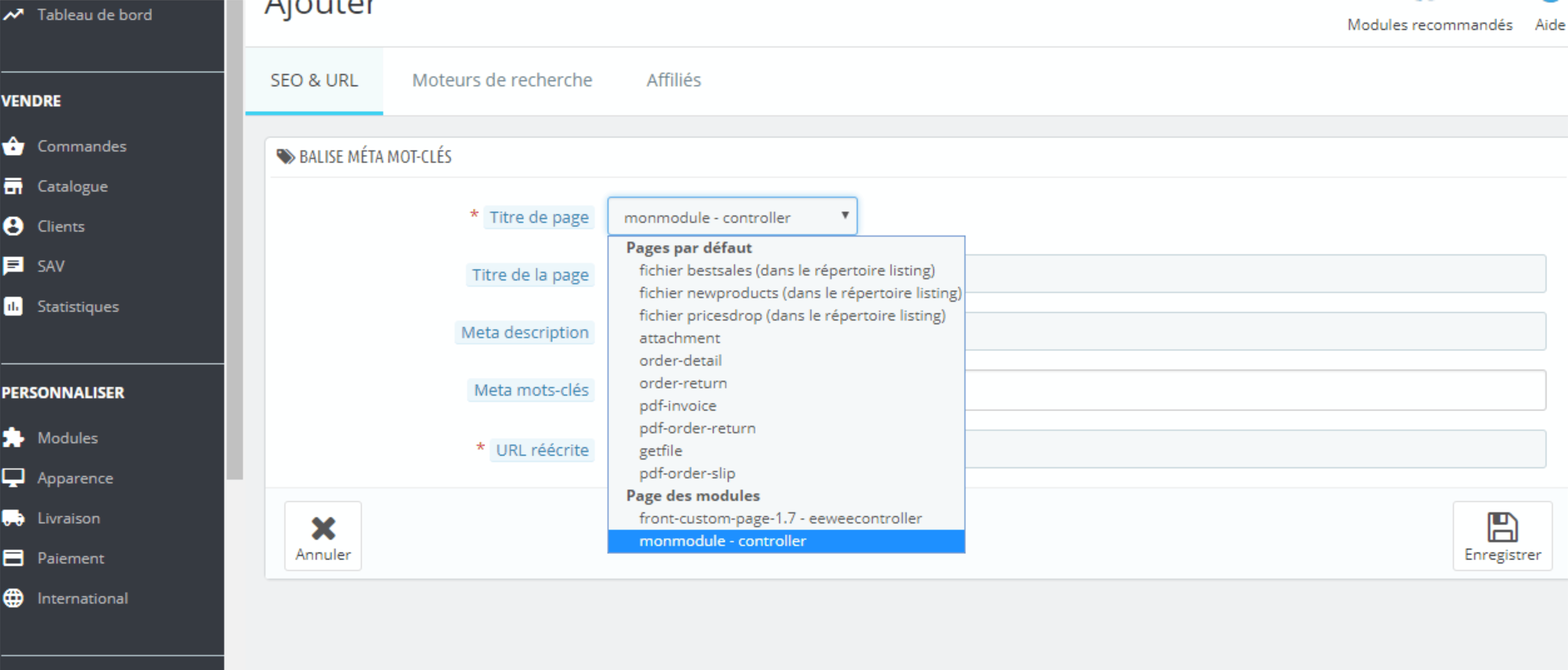The width and height of the screenshot is (1568, 670).
Task: Click the International globe icon
Action: click(14, 598)
